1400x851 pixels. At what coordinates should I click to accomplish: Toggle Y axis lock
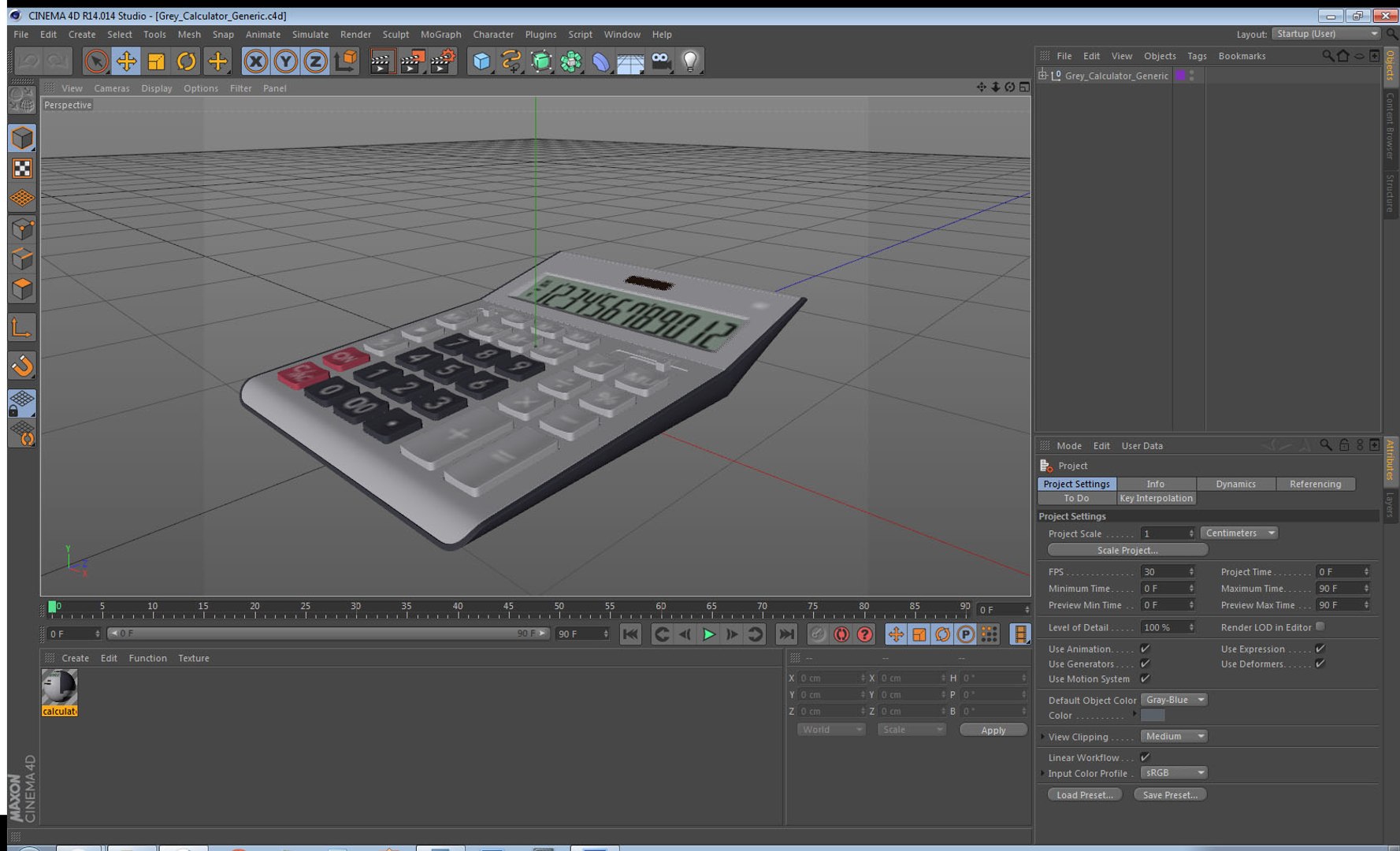click(x=285, y=61)
